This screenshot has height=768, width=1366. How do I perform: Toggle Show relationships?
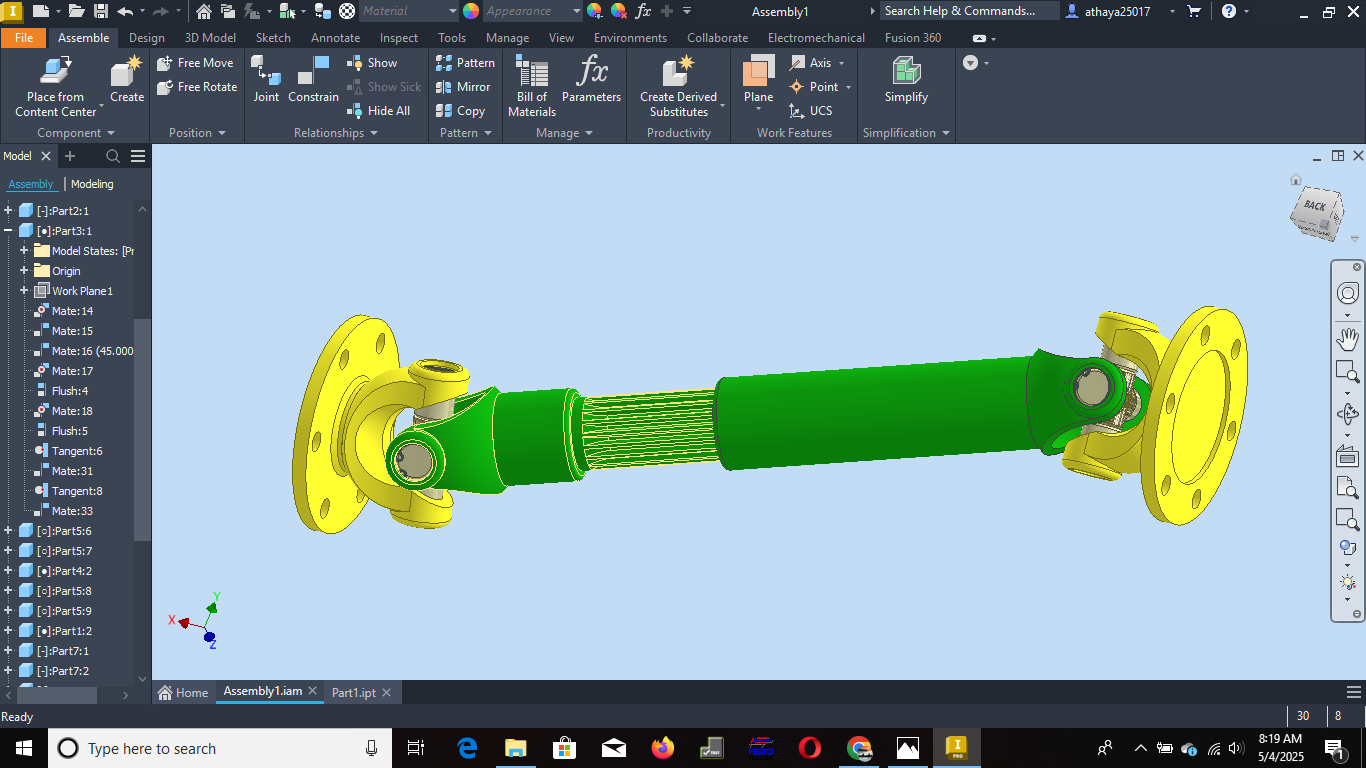(372, 63)
